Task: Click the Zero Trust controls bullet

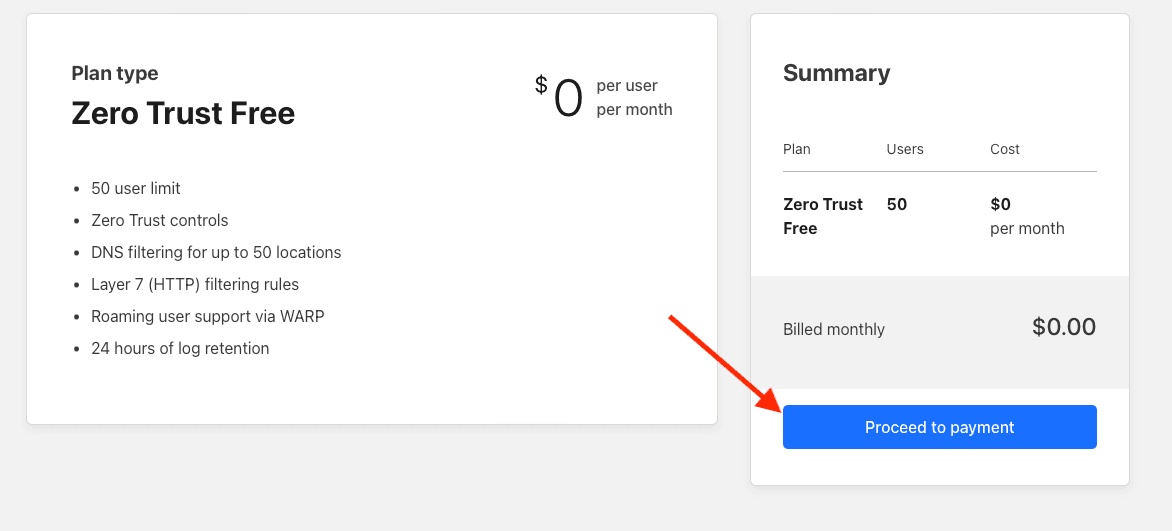Action: pyautogui.click(x=160, y=221)
